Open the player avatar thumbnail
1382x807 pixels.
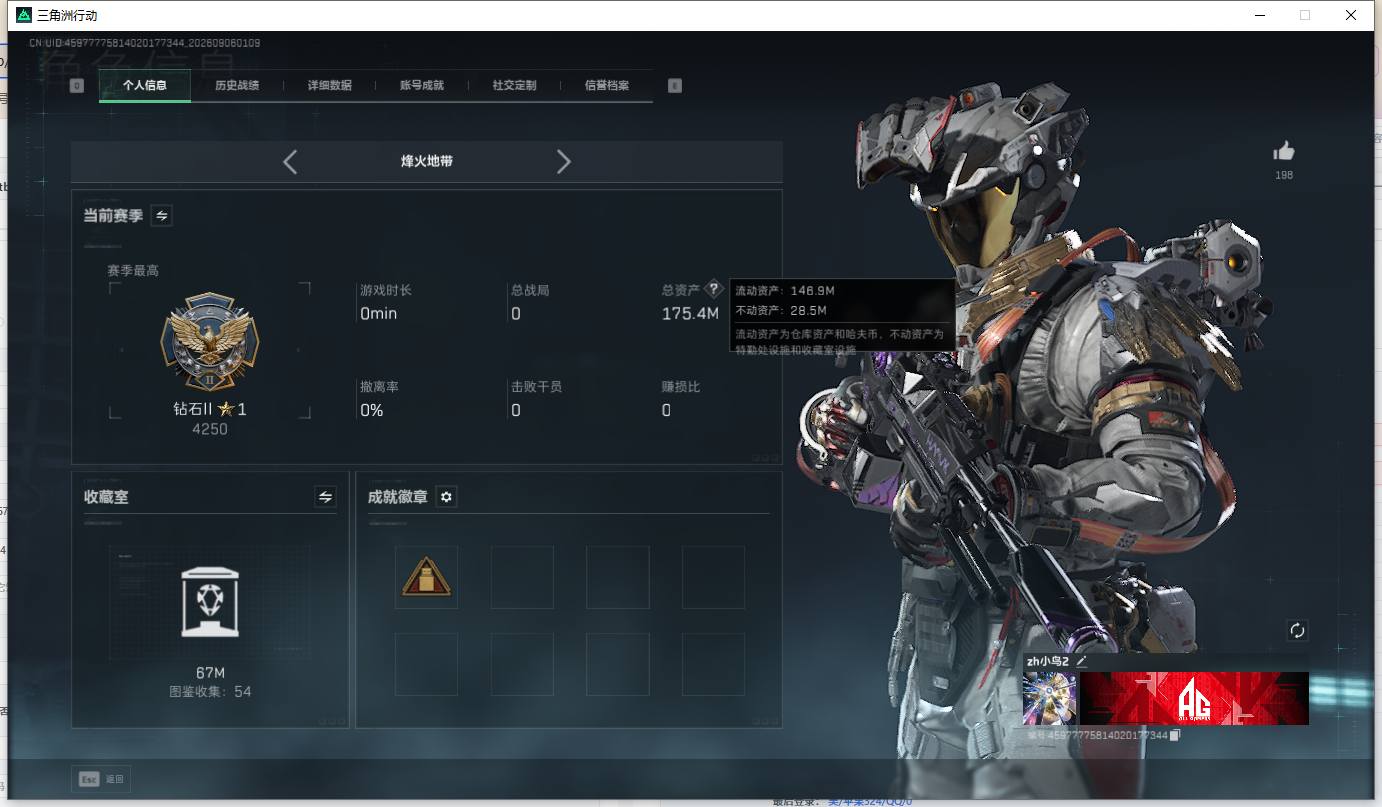pyautogui.click(x=1050, y=698)
